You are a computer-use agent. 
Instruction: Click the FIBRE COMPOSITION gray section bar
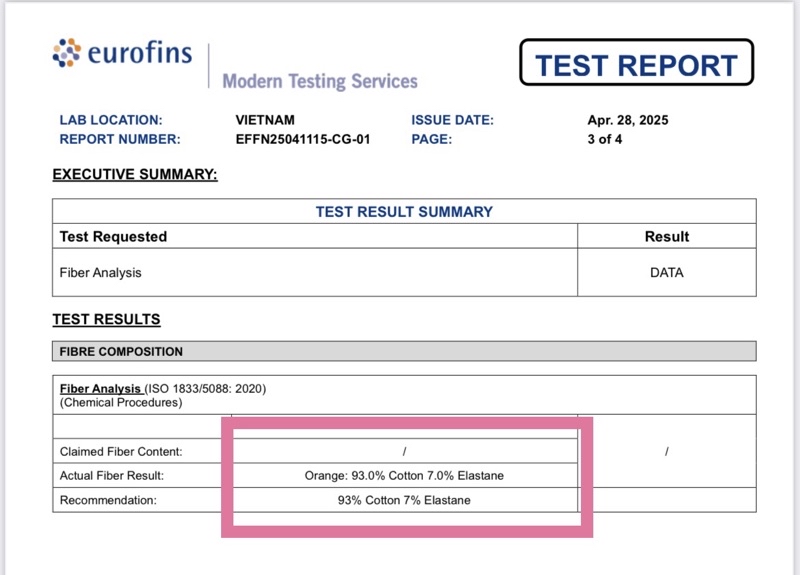point(404,351)
